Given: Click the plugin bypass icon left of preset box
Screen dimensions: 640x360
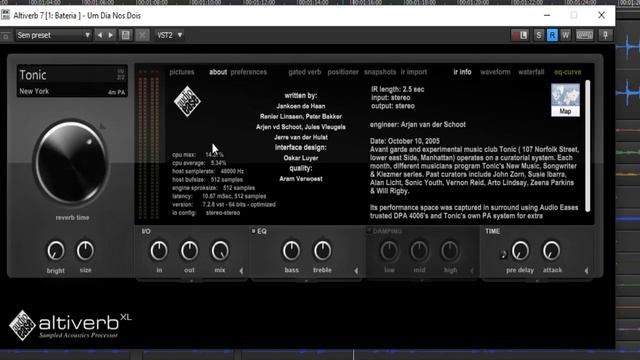Looking at the screenshot, I should tap(6, 36).
